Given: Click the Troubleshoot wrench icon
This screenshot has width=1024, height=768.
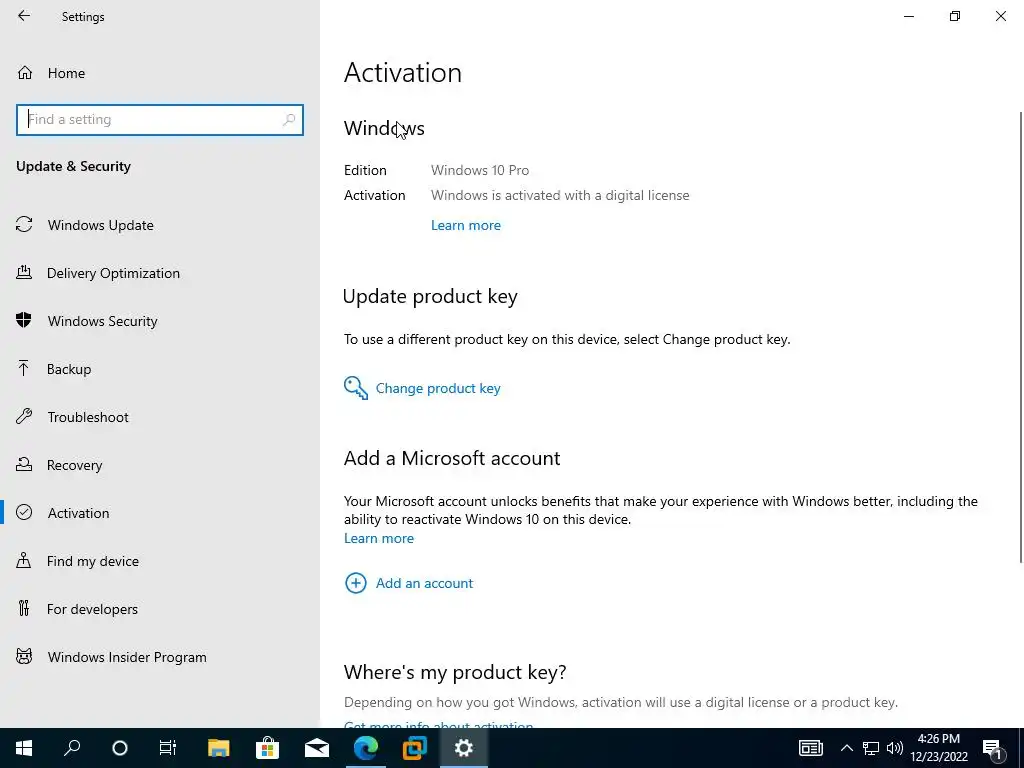Looking at the screenshot, I should tap(24, 416).
